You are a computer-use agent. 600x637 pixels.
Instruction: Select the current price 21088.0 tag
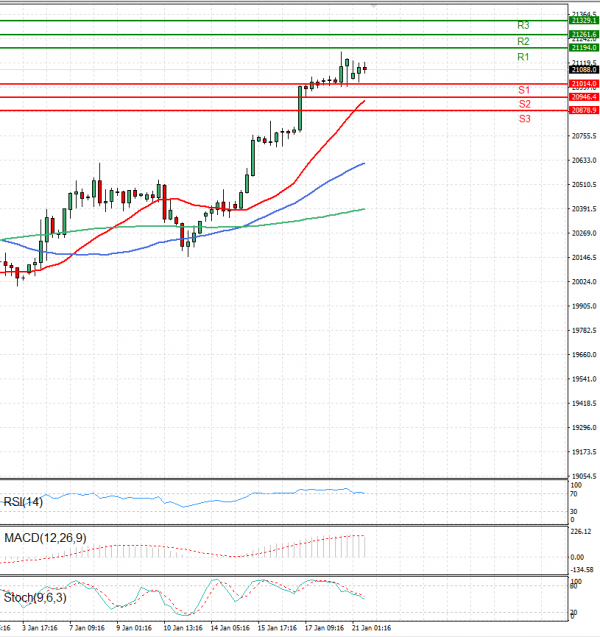(584, 70)
